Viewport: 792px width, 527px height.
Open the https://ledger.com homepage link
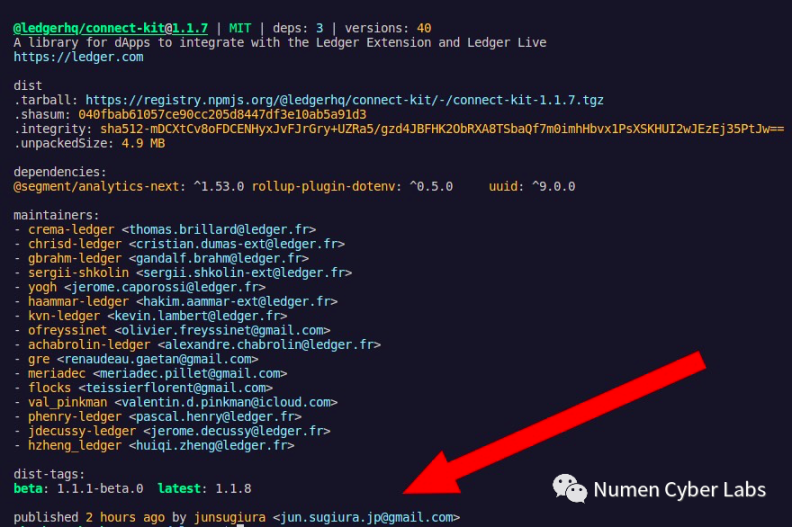tap(78, 57)
